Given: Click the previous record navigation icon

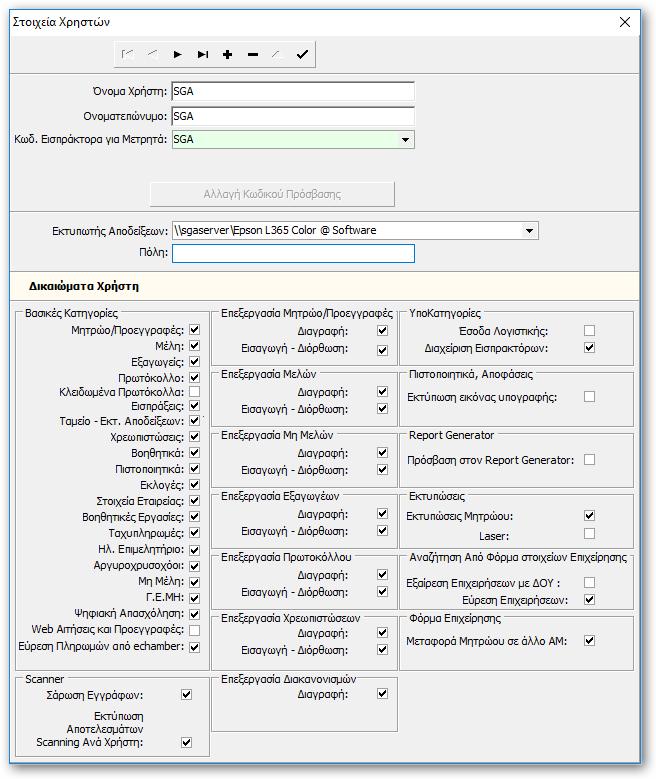Looking at the screenshot, I should 153,55.
